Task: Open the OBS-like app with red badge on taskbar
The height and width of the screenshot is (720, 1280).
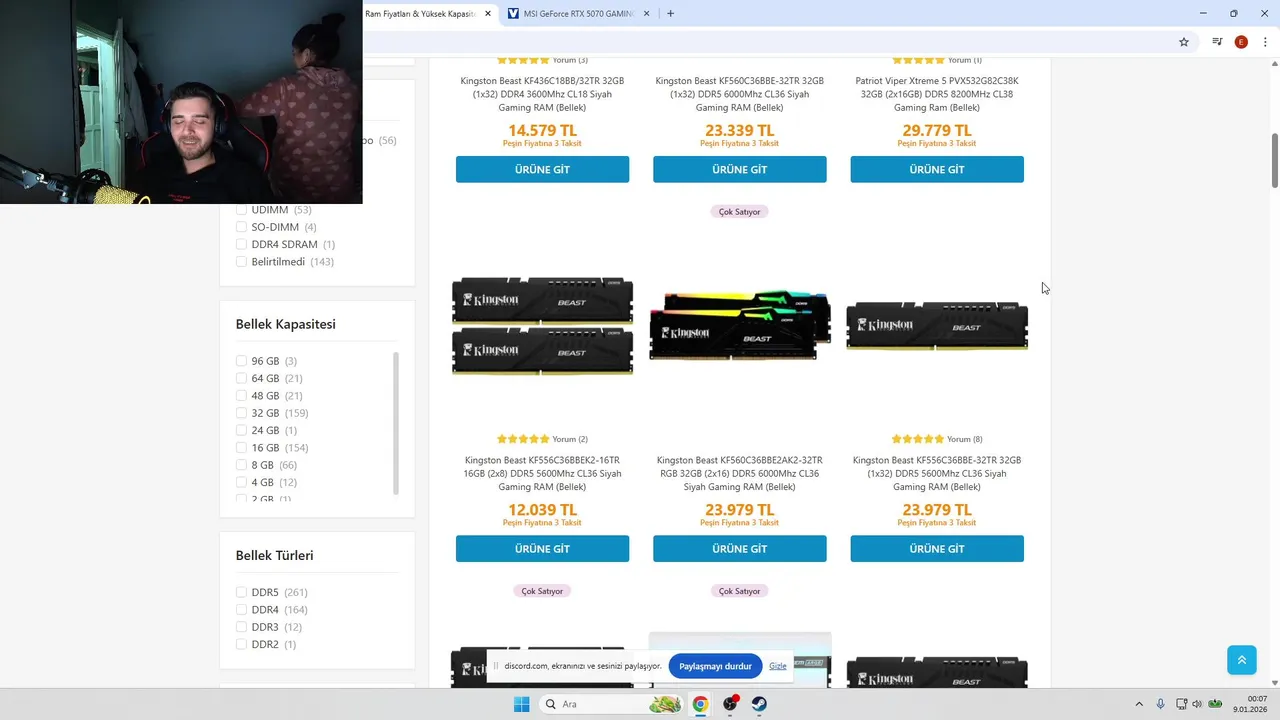Action: 730,704
